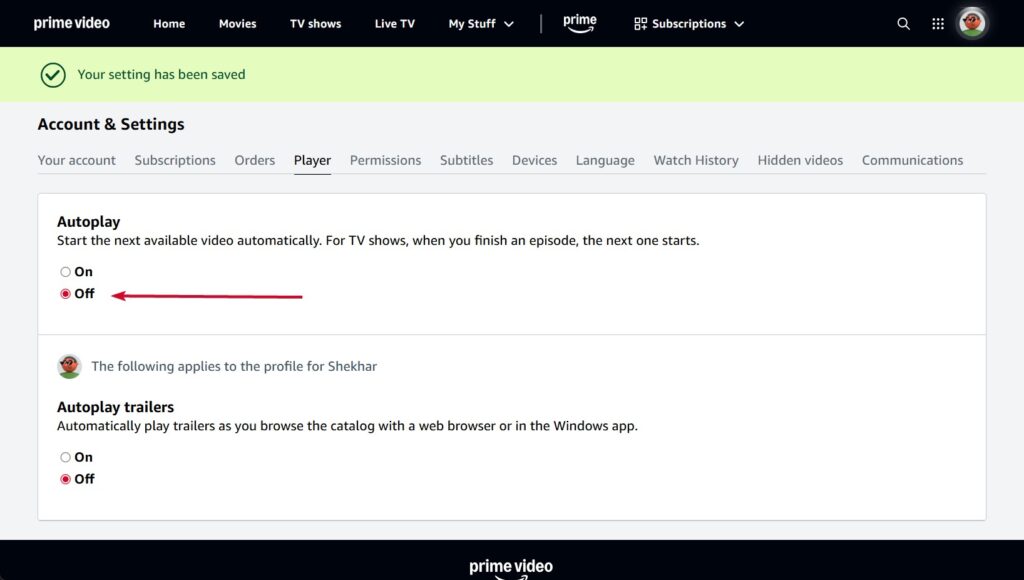Click the apps grid icon
Image resolution: width=1024 pixels, height=580 pixels.
pos(938,23)
